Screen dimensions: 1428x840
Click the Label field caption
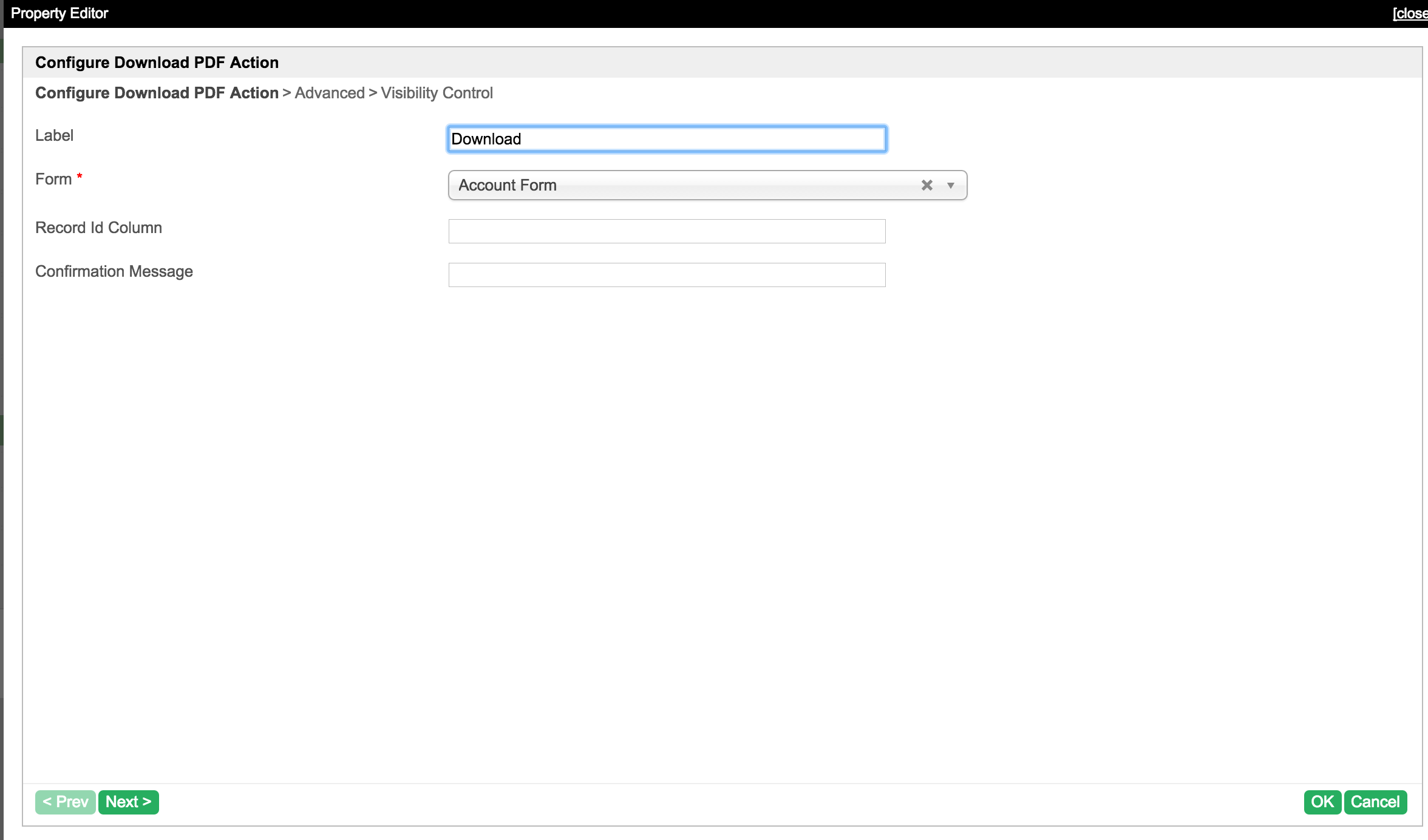click(x=54, y=135)
